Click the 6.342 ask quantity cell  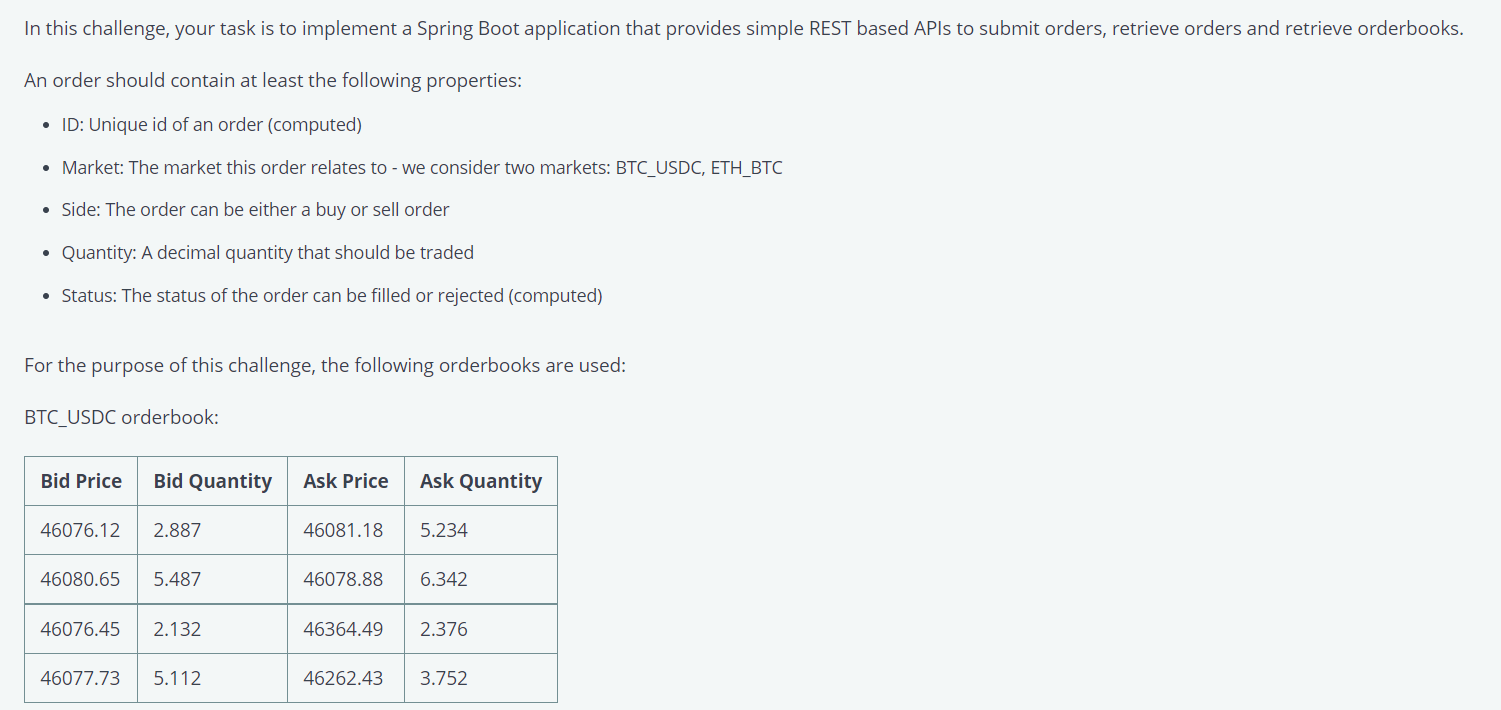[481, 579]
